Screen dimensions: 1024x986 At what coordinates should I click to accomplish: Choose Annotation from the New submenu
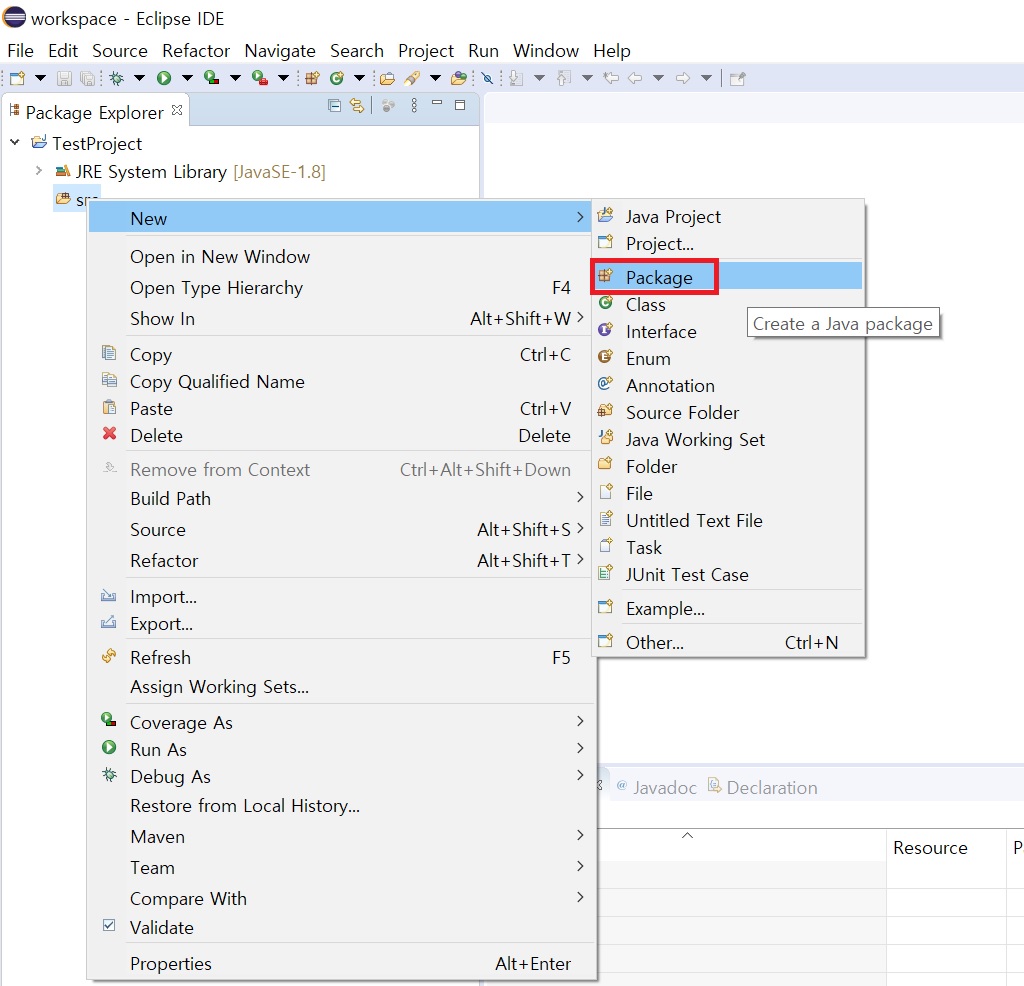(x=728, y=385)
